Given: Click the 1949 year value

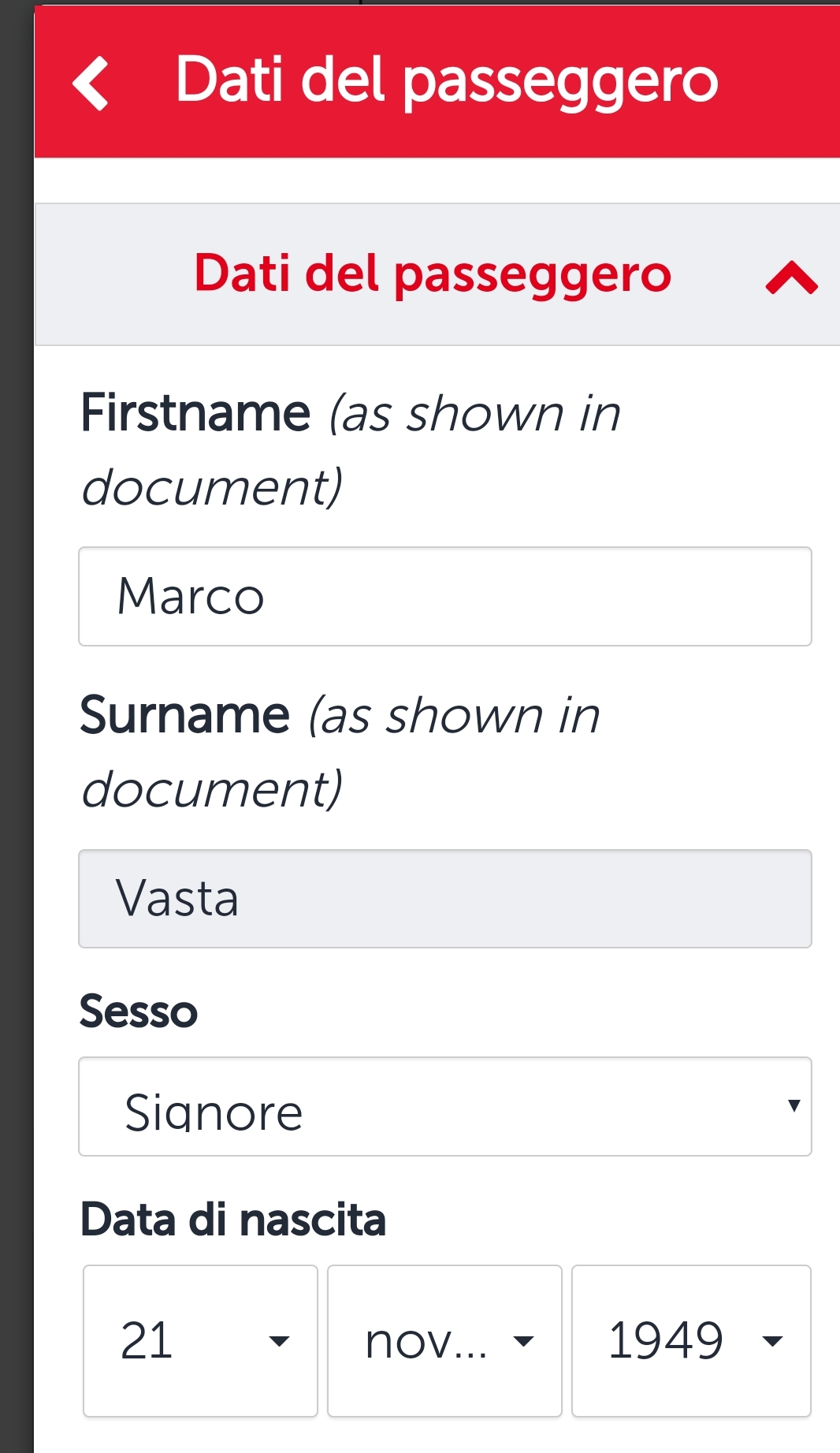Looking at the screenshot, I should 666,1340.
